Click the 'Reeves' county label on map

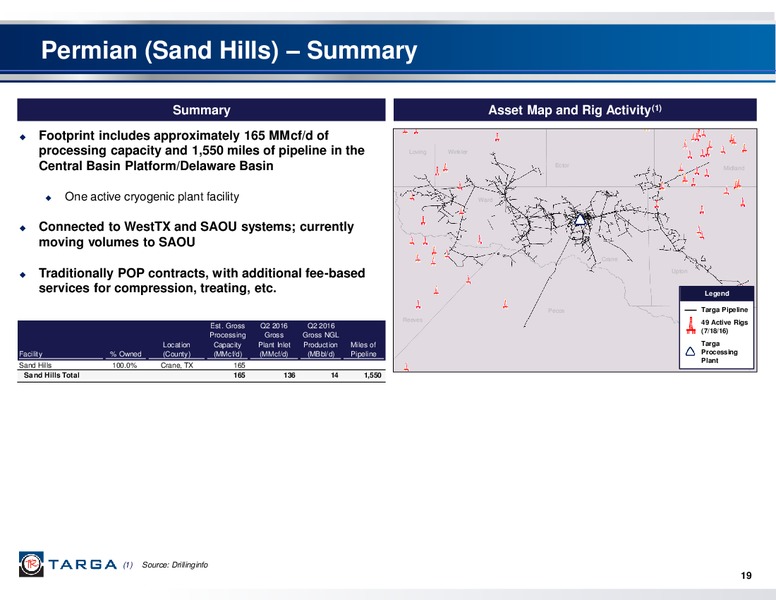point(413,320)
